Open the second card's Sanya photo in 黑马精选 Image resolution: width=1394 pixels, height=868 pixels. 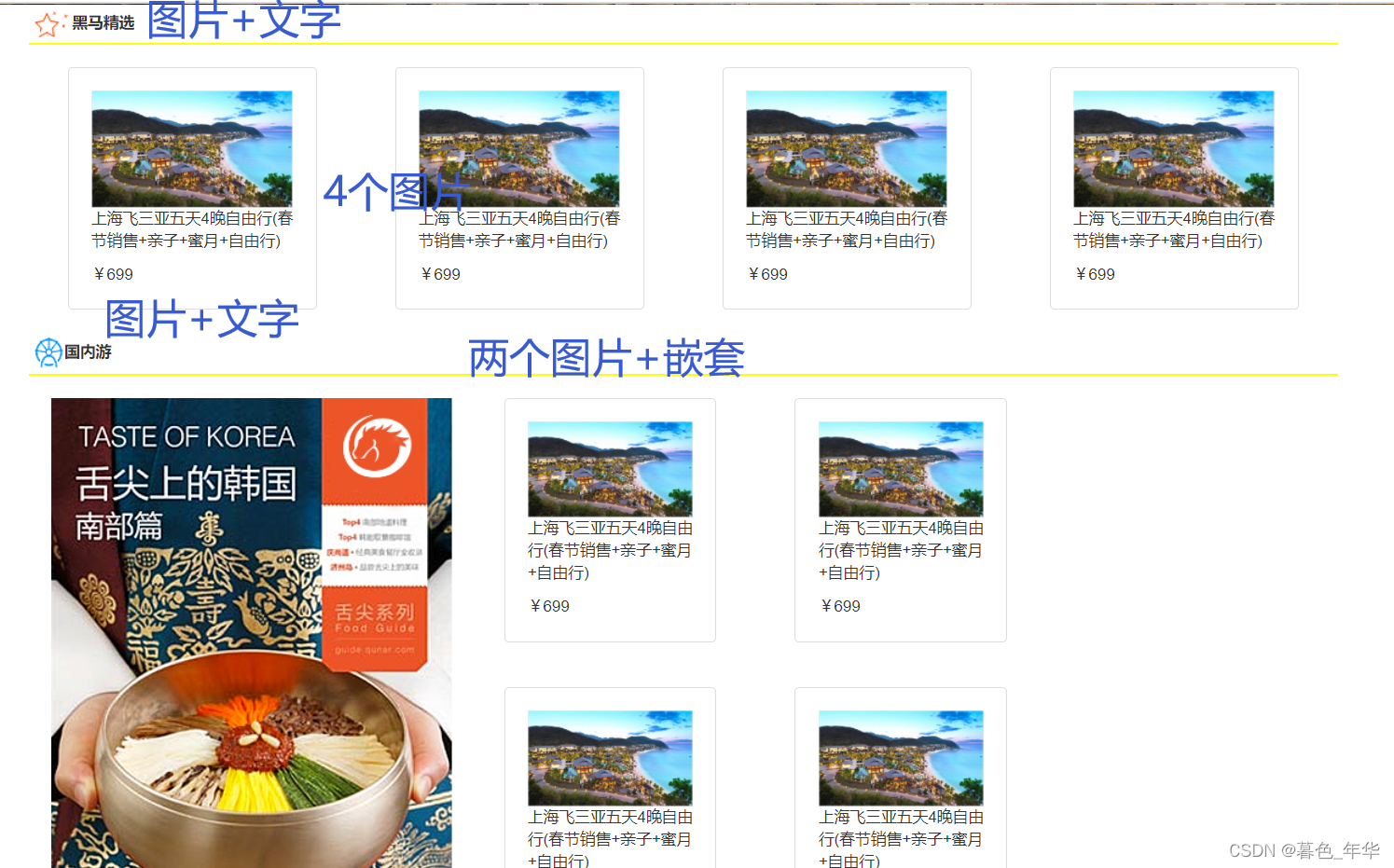pyautogui.click(x=519, y=148)
